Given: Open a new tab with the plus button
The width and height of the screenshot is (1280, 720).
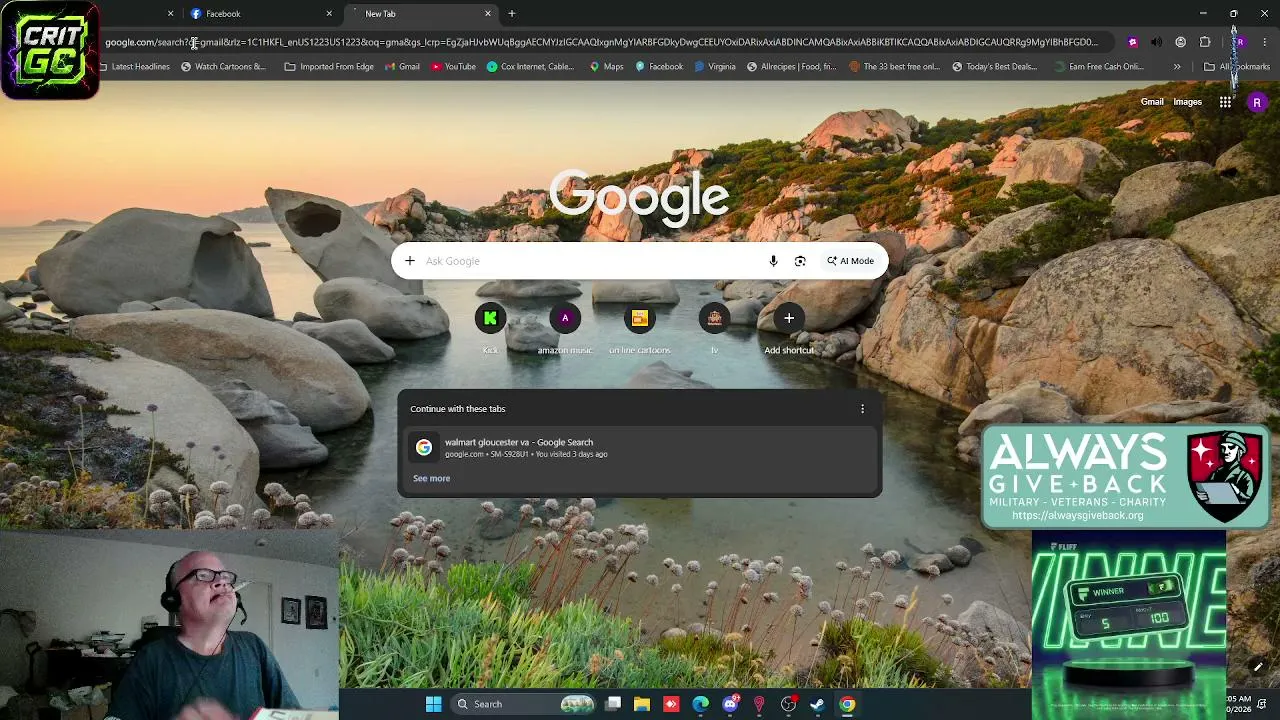Looking at the screenshot, I should 512,14.
